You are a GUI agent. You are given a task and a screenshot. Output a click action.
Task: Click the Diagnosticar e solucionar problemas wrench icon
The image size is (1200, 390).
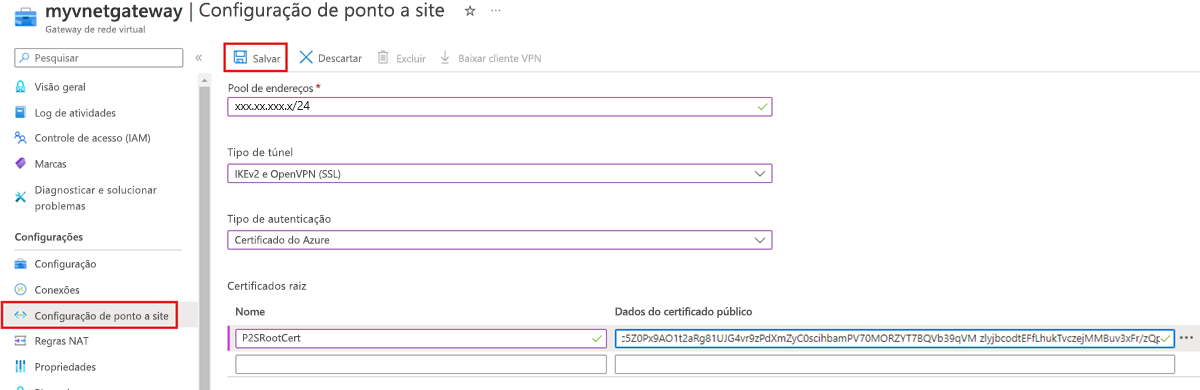tap(21, 197)
